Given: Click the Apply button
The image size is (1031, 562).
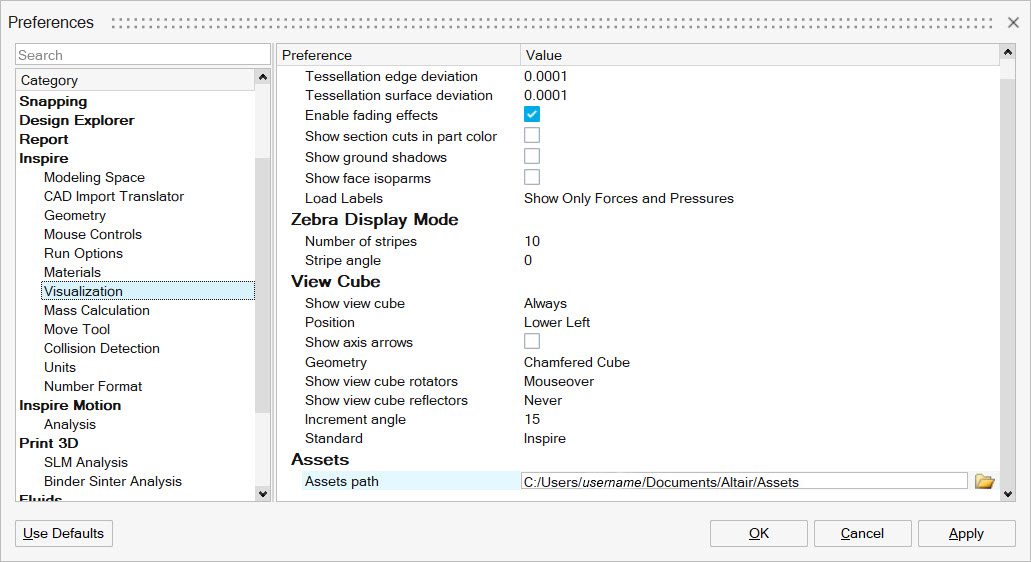Looking at the screenshot, I should [x=965, y=534].
